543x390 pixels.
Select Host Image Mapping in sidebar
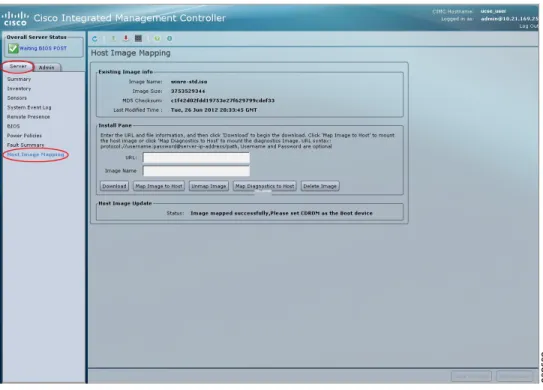(36, 154)
